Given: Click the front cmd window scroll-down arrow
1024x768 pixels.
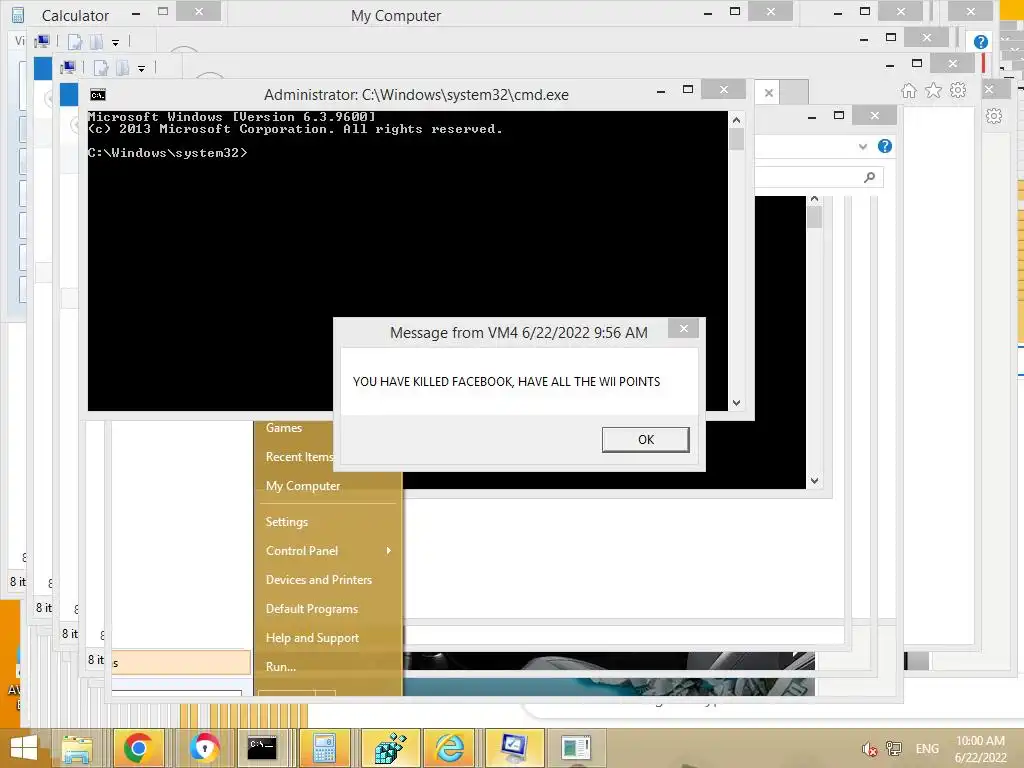Looking at the screenshot, I should [737, 403].
